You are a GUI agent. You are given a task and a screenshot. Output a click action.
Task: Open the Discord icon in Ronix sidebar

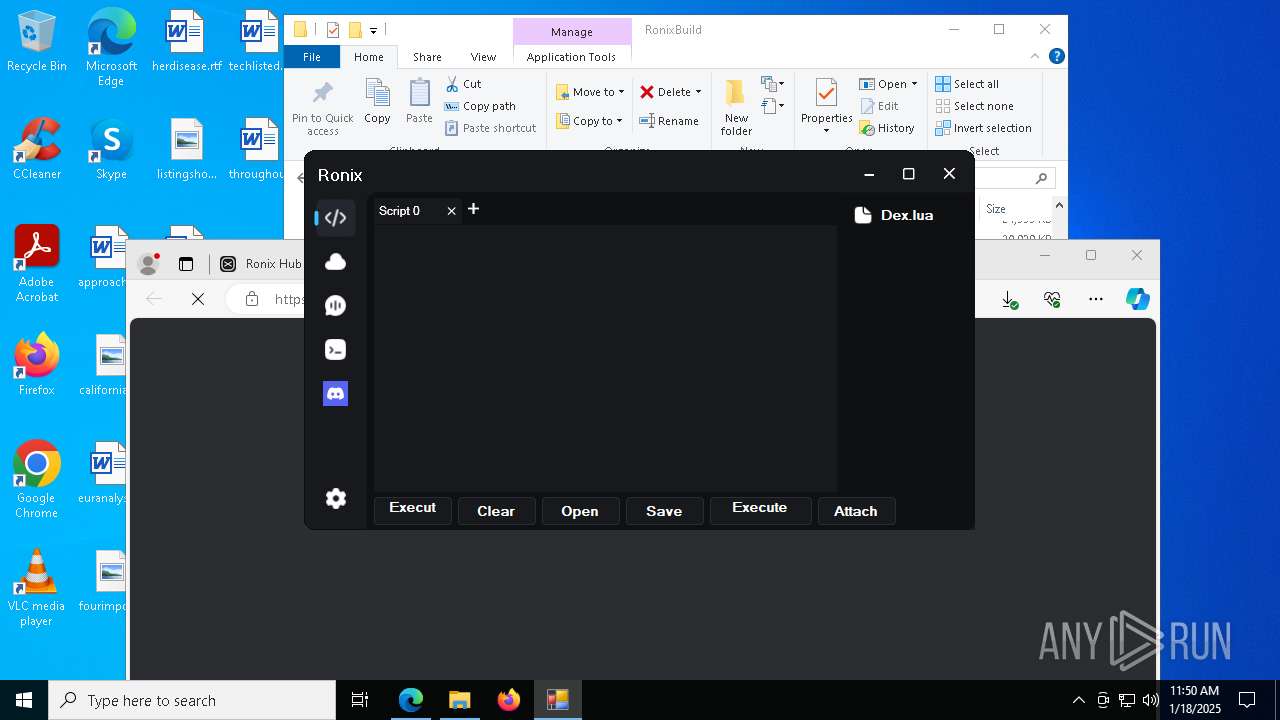click(x=336, y=394)
